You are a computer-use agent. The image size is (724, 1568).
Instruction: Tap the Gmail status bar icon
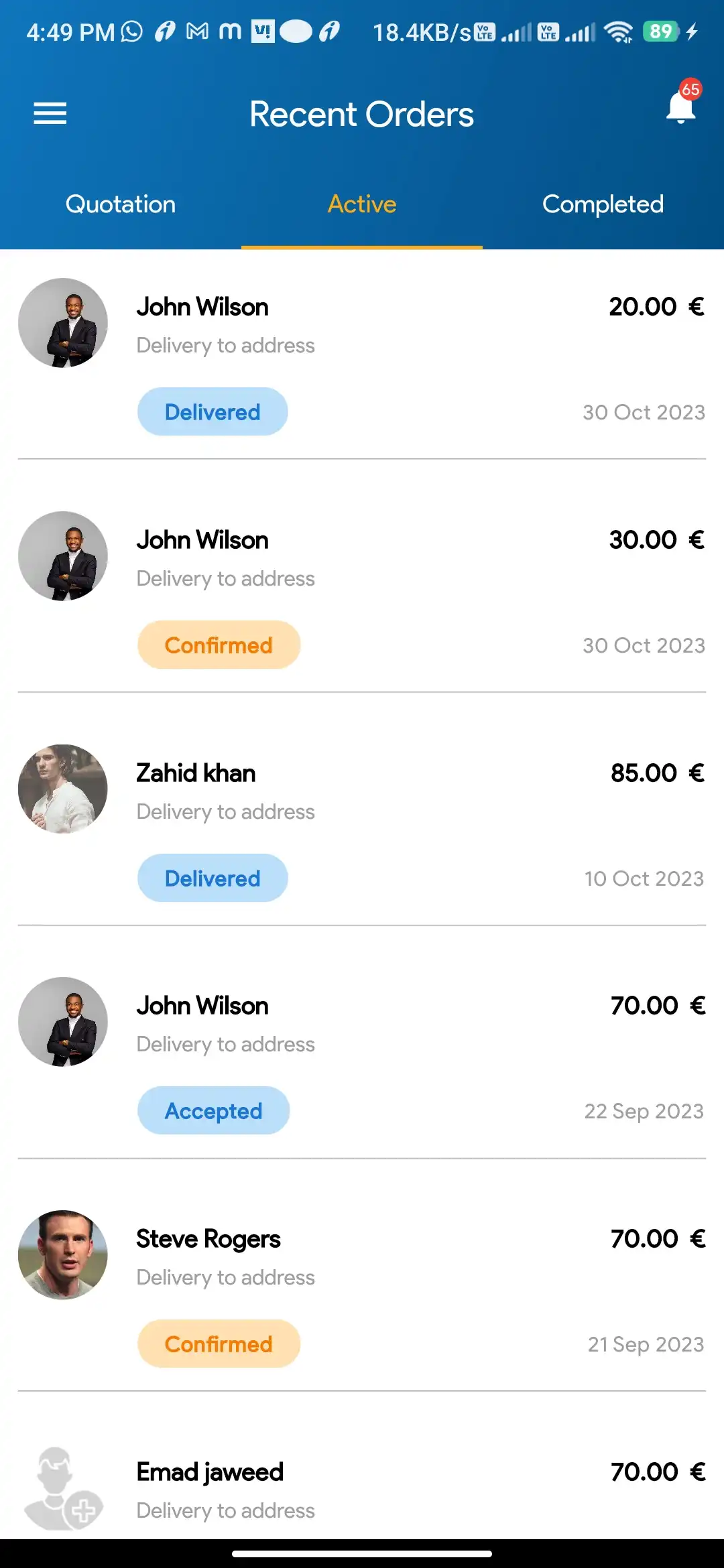click(x=197, y=31)
